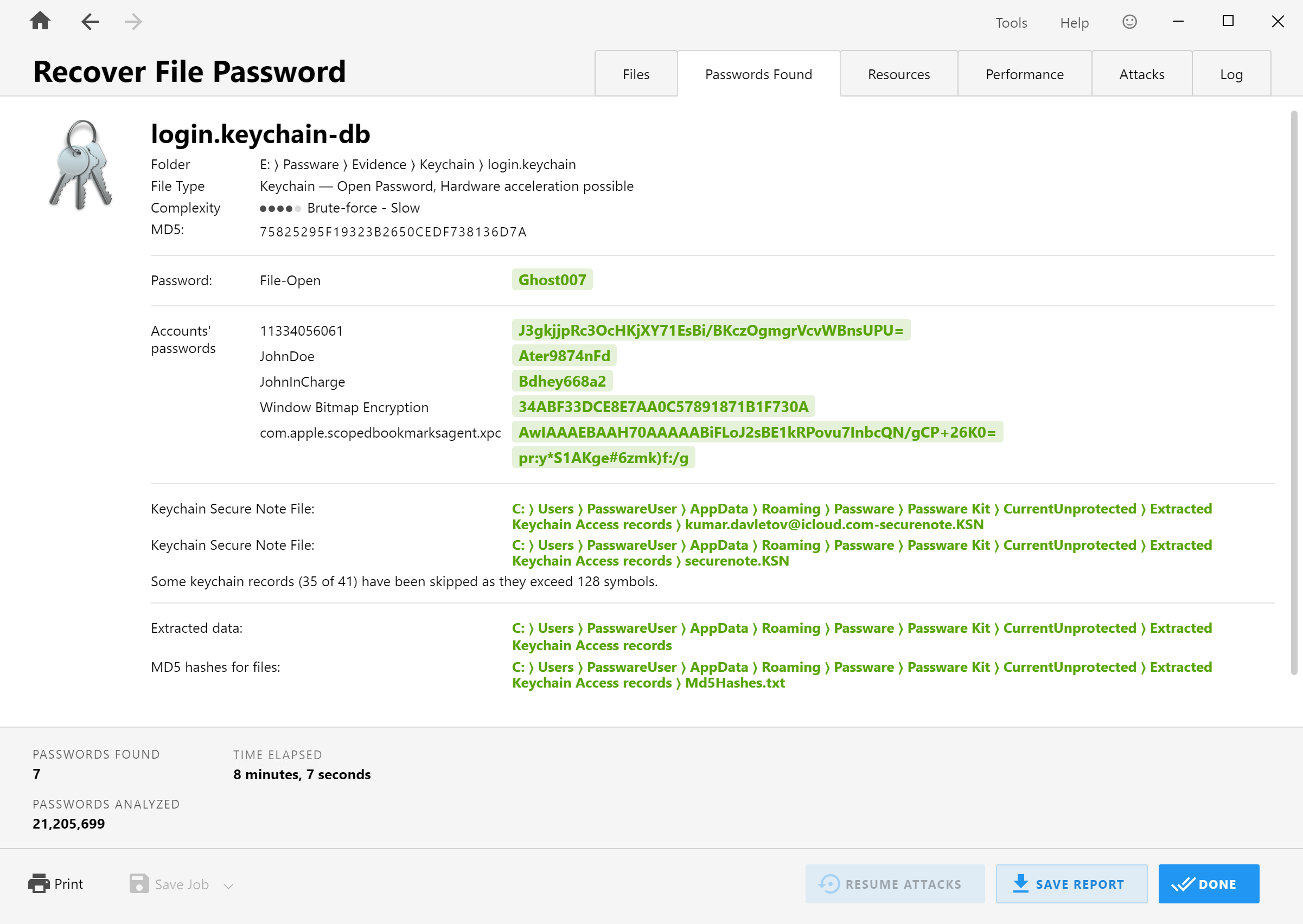
Task: Select the recovered Ghost007 password text
Action: pos(552,279)
